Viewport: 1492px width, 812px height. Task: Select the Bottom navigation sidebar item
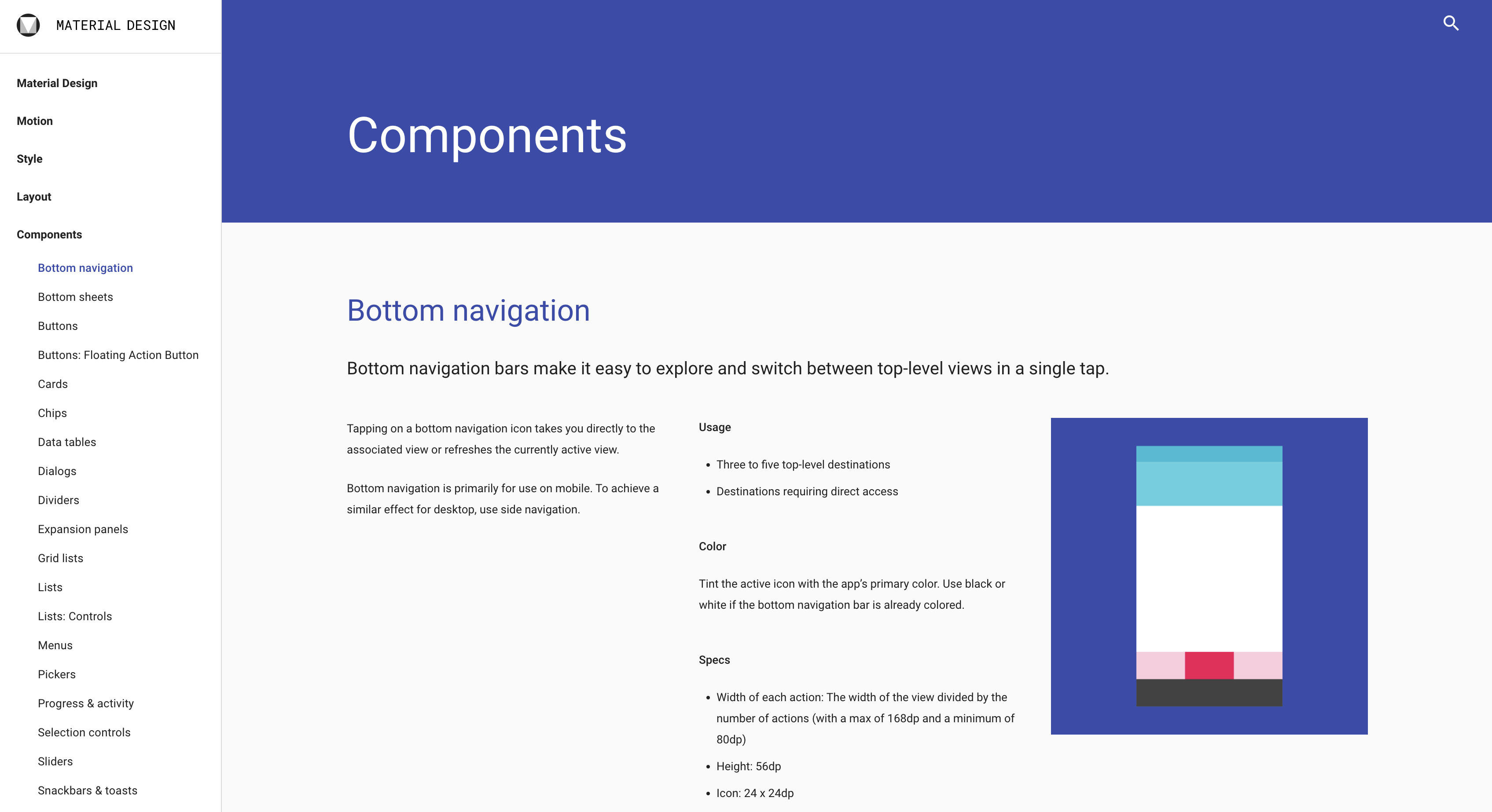click(85, 268)
